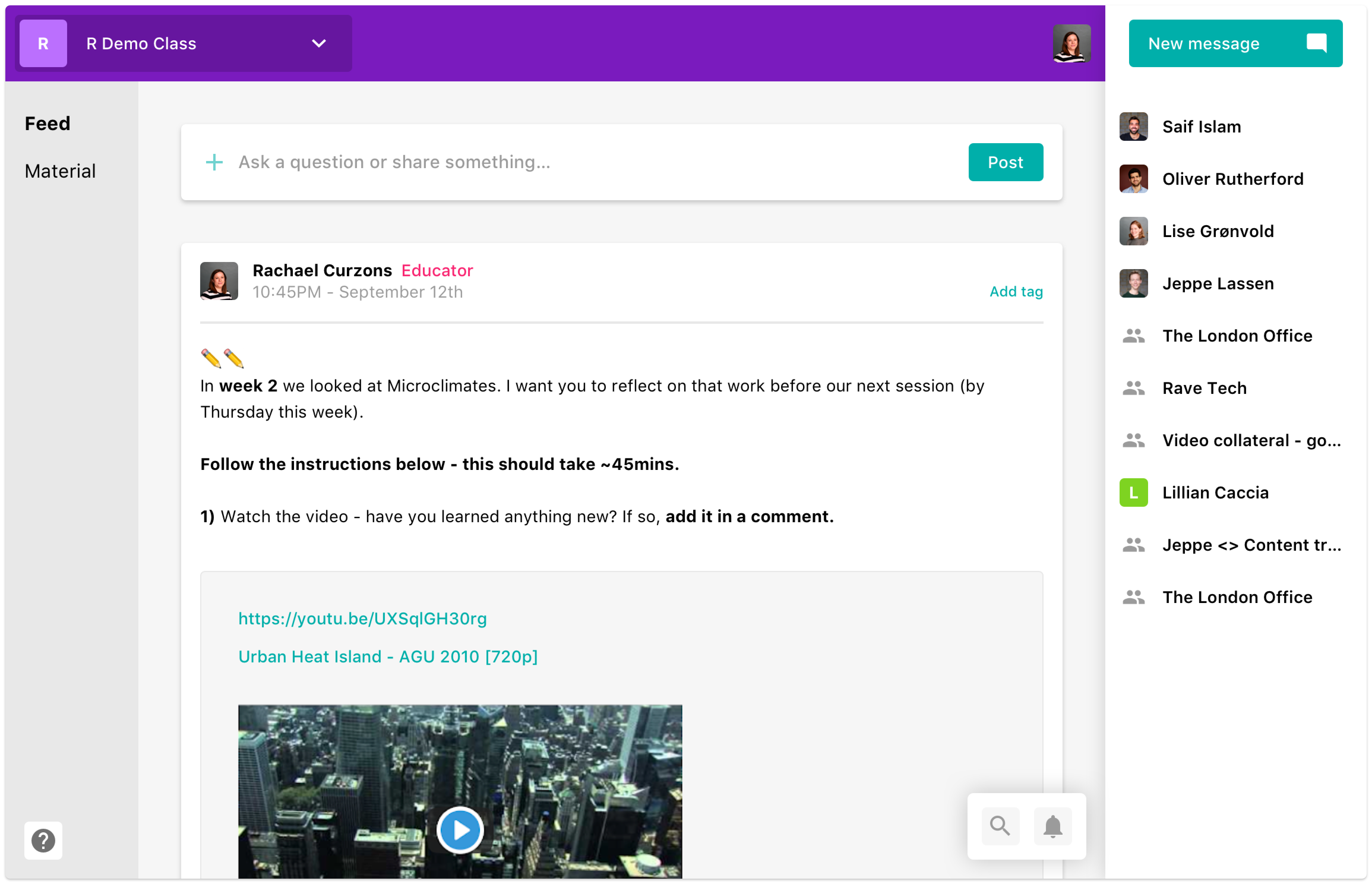
Task: Click the Rave Tech group icon
Action: coord(1133,388)
